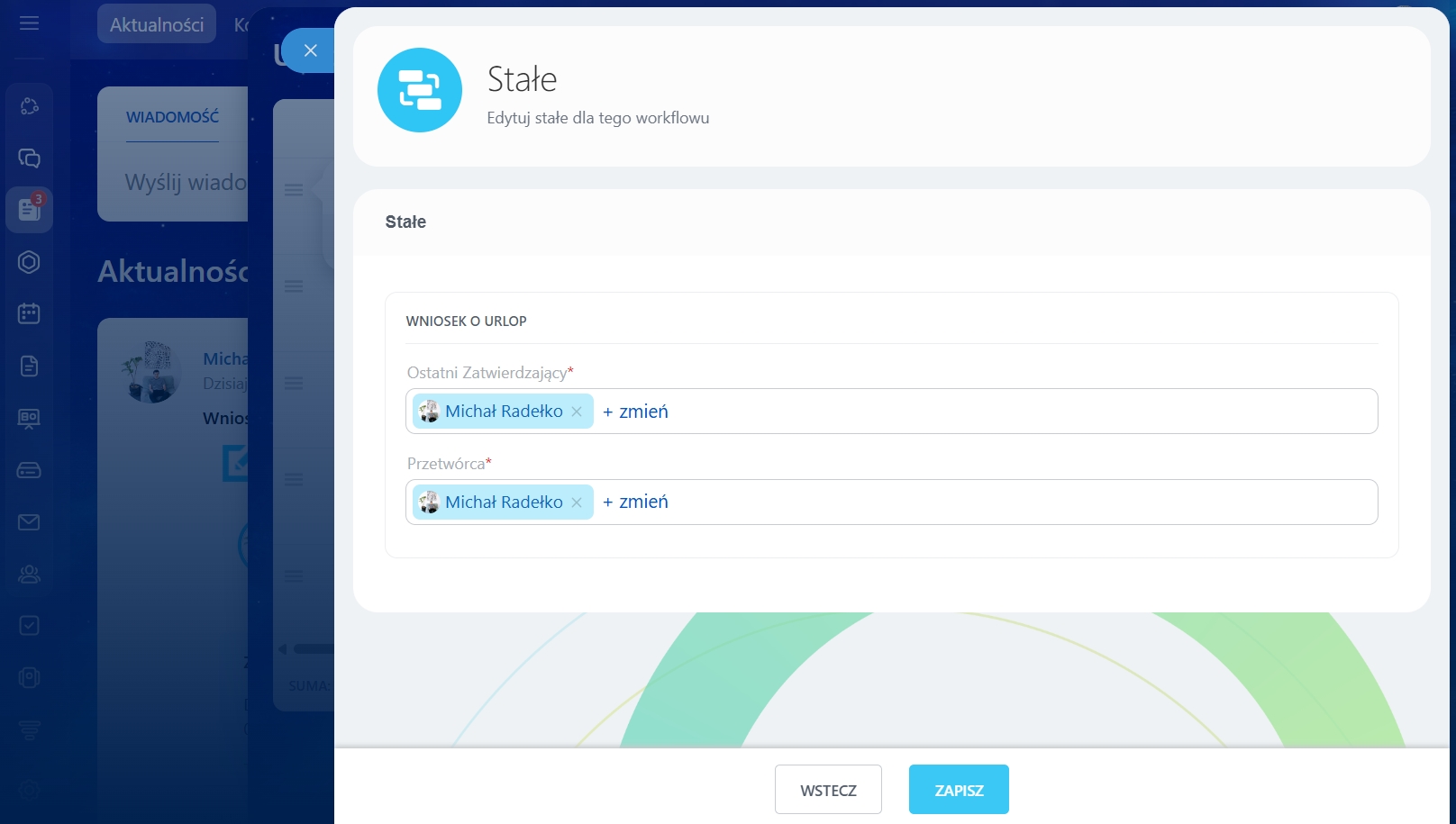Open the tasks checkmark sidebar icon

tap(29, 626)
